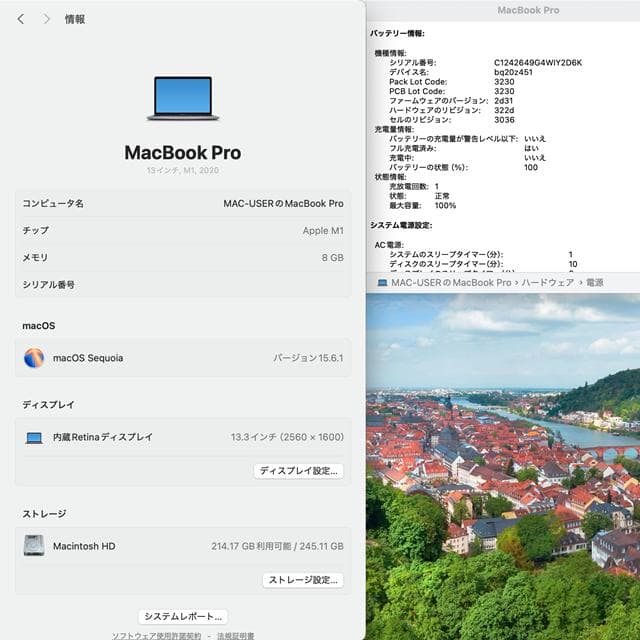Click the バッテリーの状態 (%) row

coord(463,167)
